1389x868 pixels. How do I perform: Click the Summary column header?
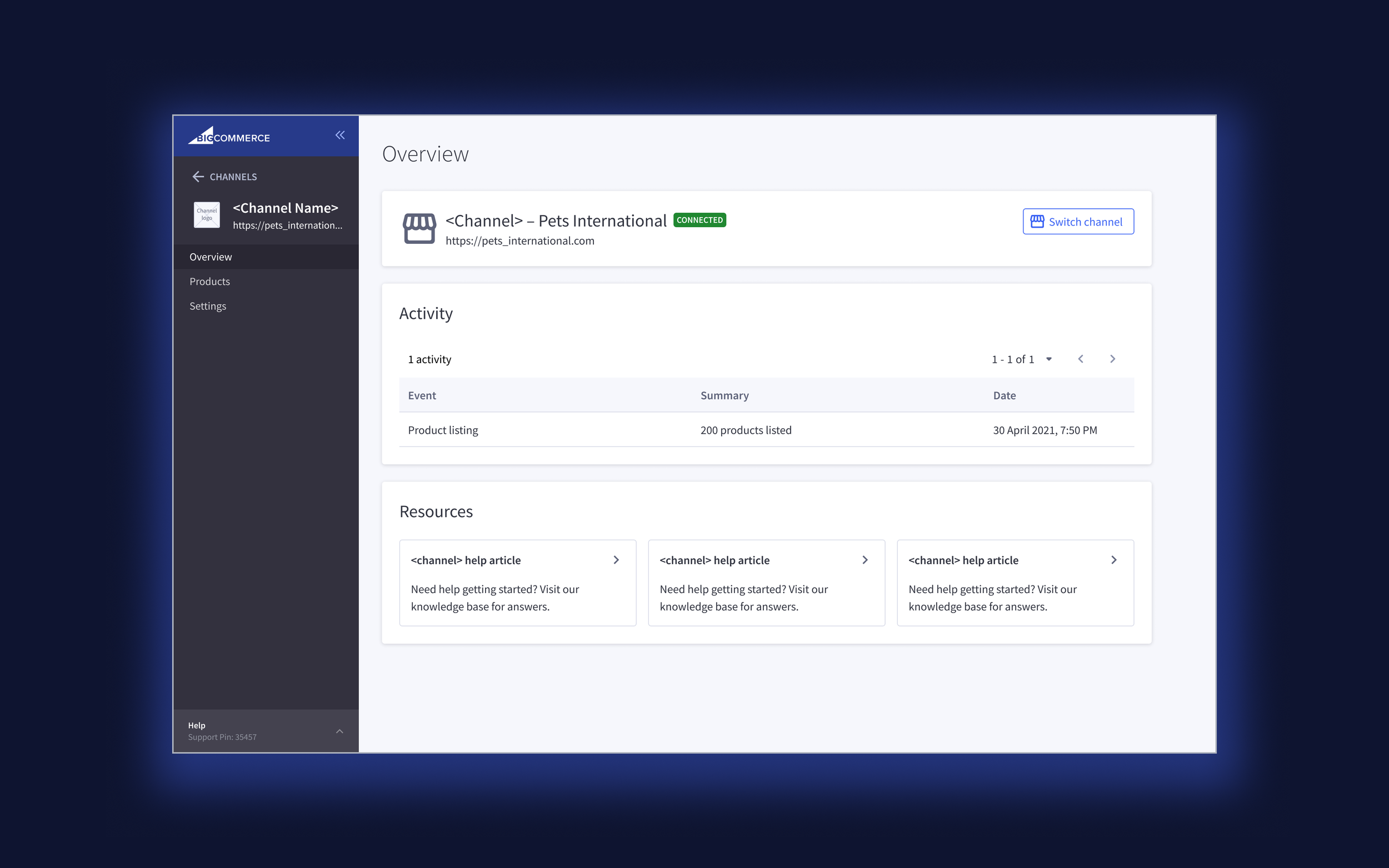click(724, 395)
